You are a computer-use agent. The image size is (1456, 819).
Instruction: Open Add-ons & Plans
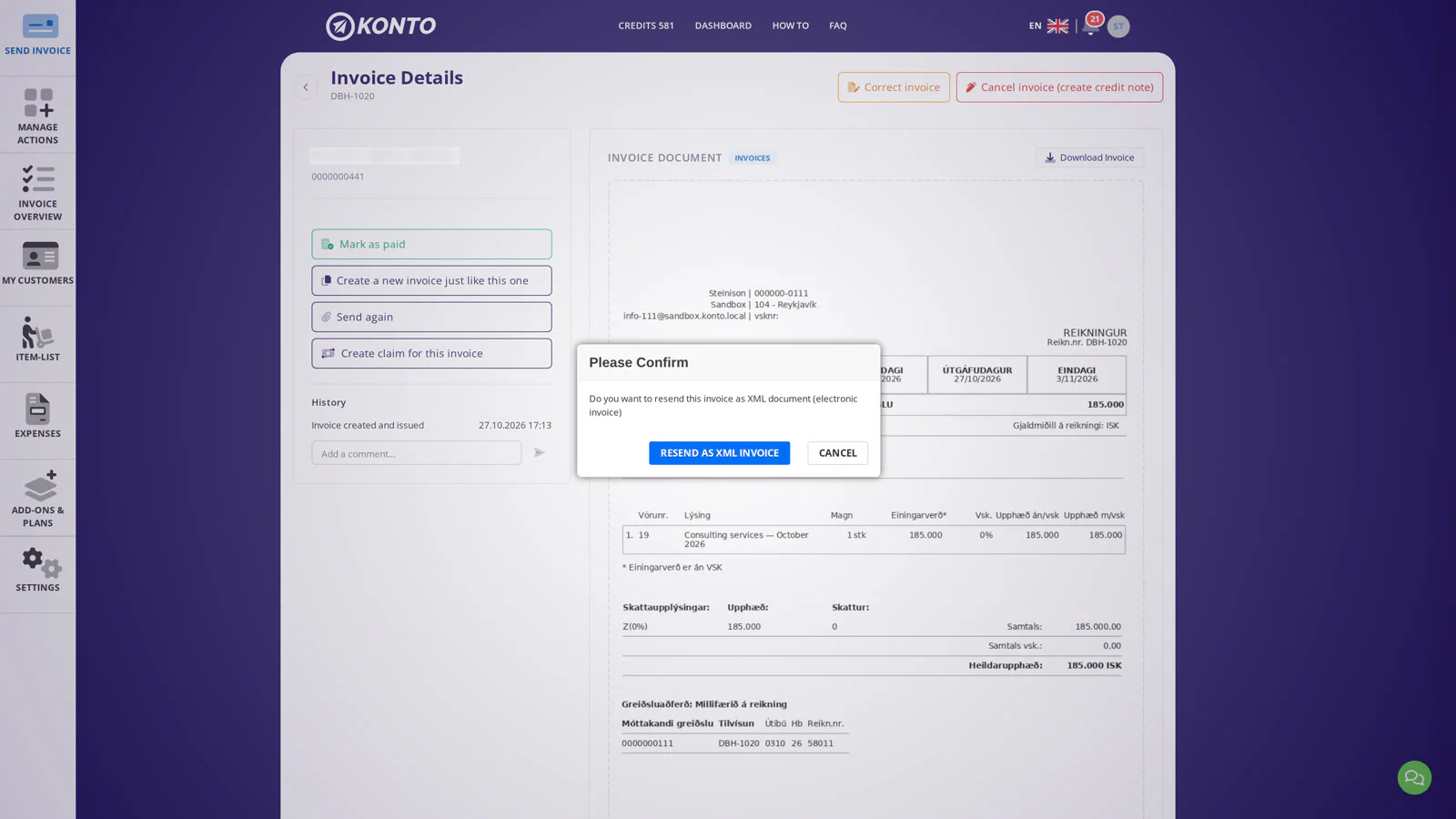click(37, 498)
